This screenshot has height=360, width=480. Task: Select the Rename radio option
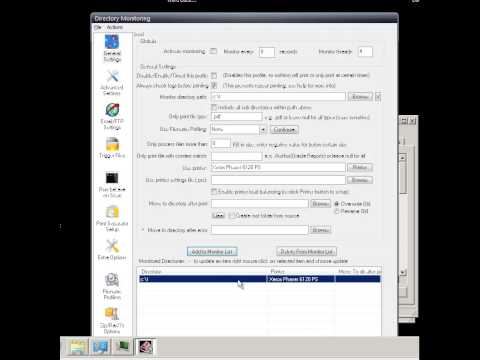337,211
